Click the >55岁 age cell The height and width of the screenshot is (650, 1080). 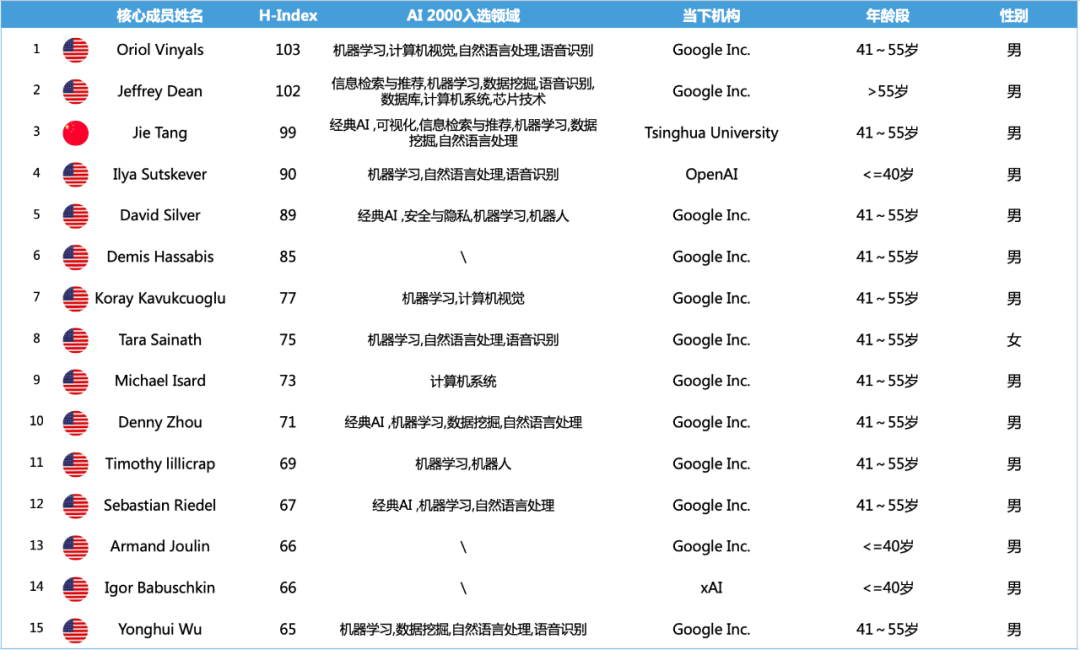(x=888, y=92)
